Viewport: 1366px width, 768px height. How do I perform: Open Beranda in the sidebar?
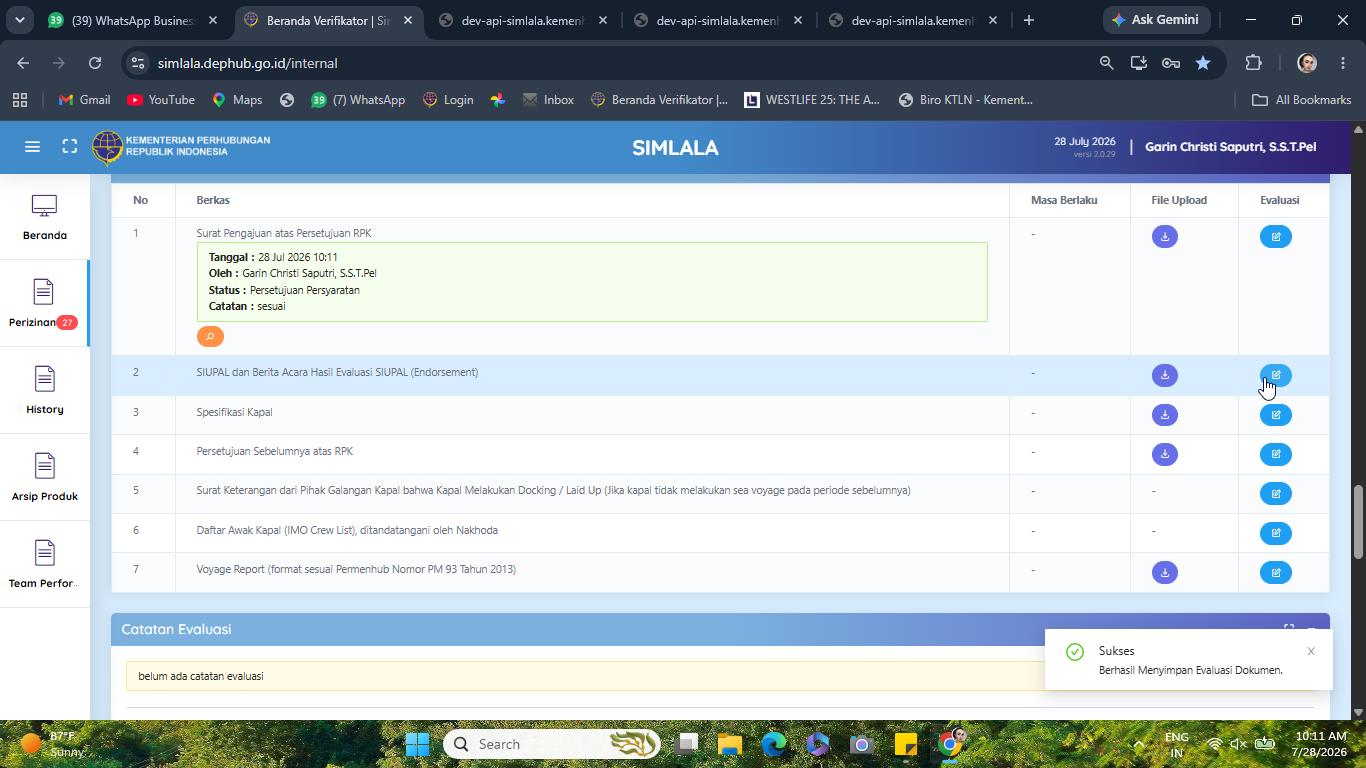(44, 218)
